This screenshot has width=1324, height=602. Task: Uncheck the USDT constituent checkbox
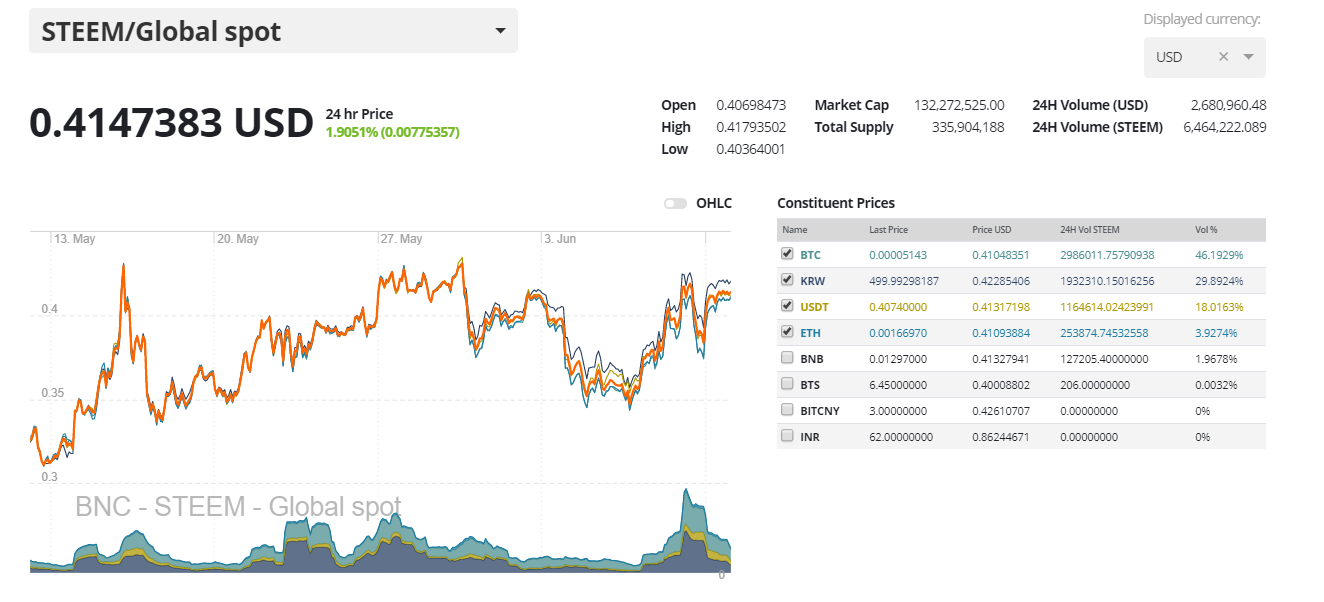(787, 306)
